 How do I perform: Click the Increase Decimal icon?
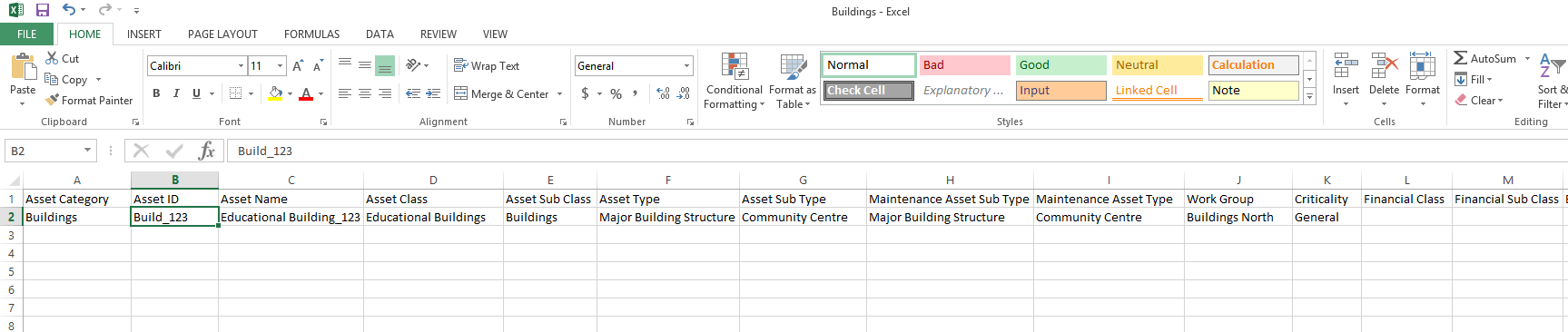(x=663, y=93)
